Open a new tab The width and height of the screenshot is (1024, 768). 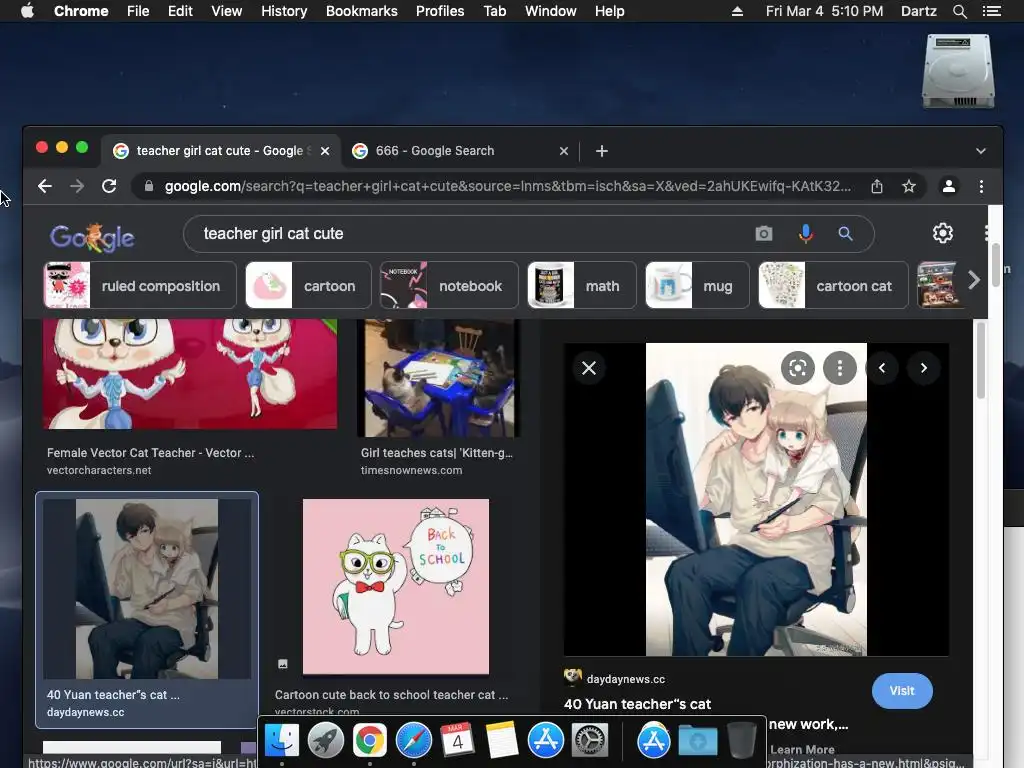point(601,152)
